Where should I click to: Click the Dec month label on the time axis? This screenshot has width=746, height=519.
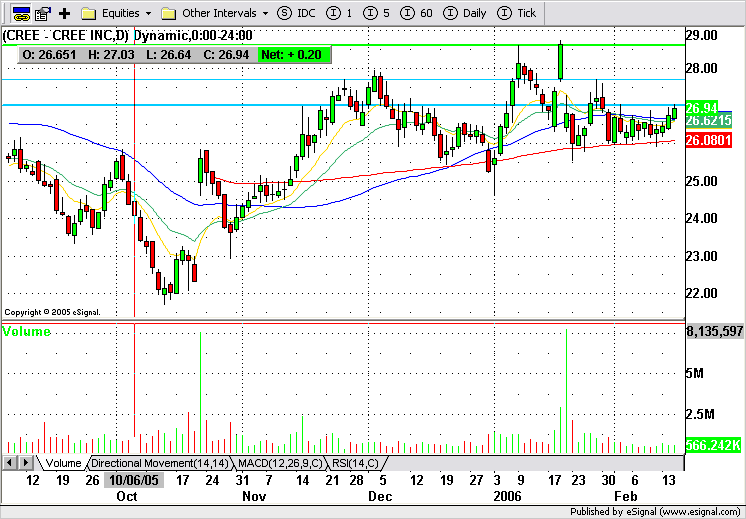click(380, 497)
